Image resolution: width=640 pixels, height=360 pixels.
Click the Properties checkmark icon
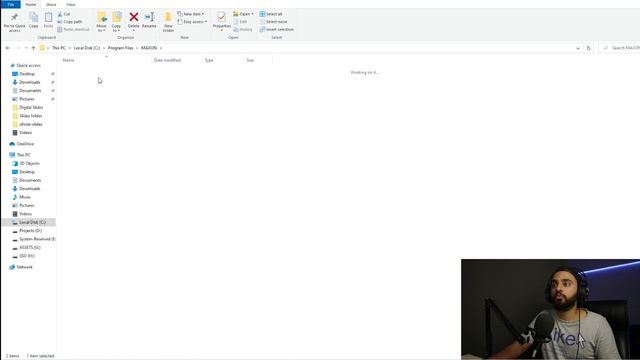coord(221,17)
